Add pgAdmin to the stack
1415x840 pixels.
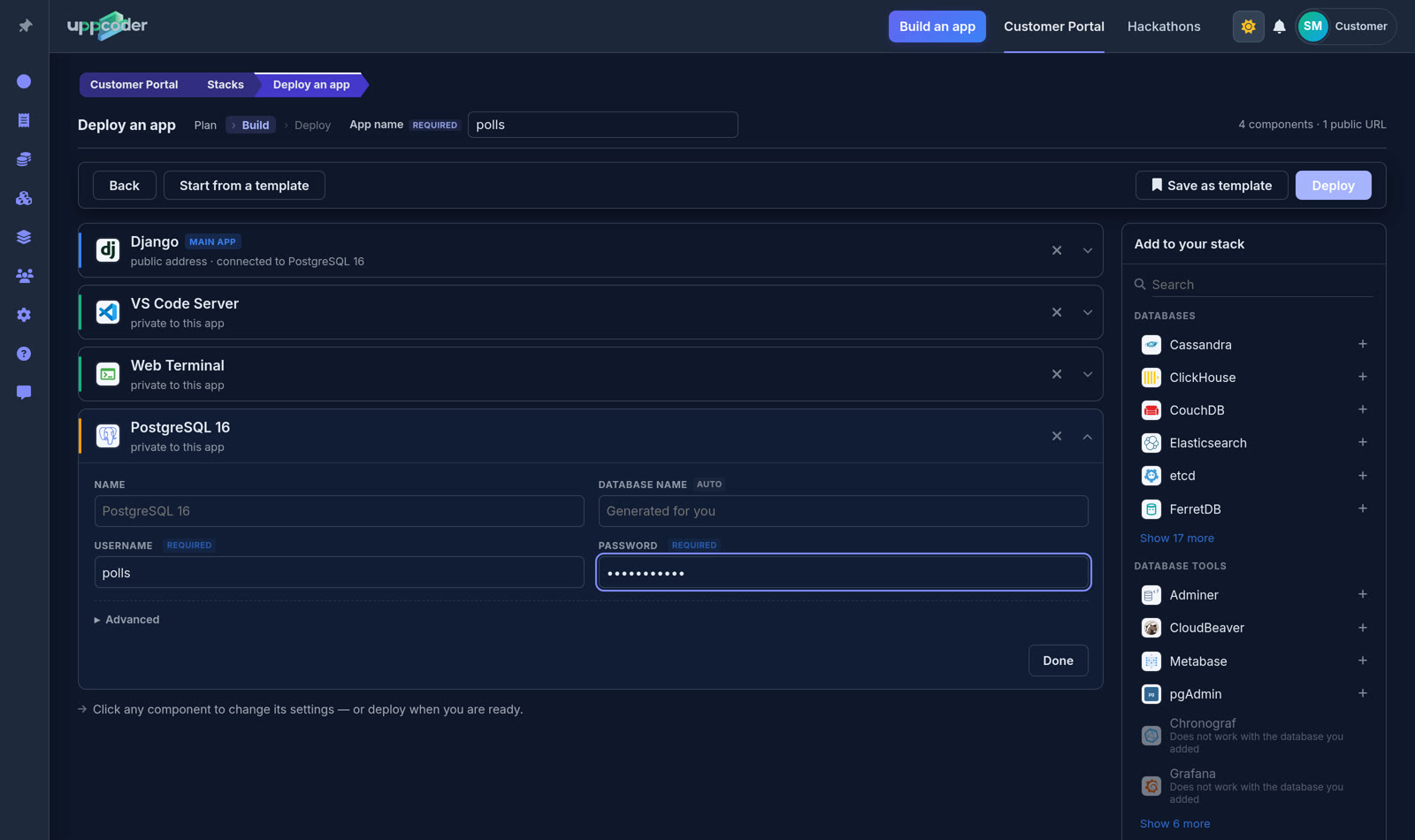click(x=1362, y=693)
